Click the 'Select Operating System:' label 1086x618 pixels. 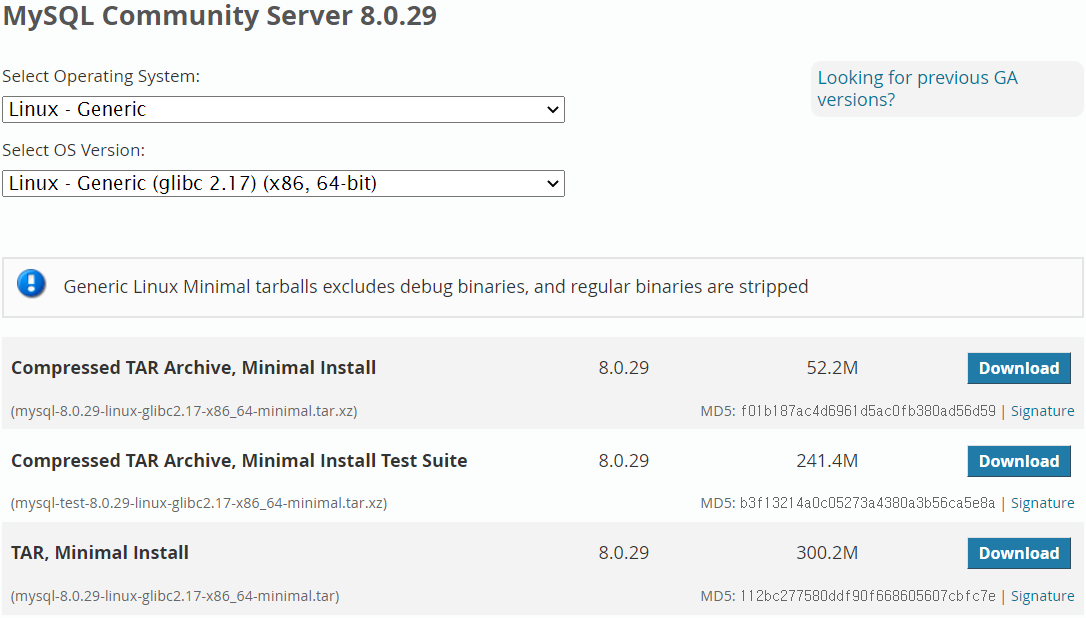point(101,76)
